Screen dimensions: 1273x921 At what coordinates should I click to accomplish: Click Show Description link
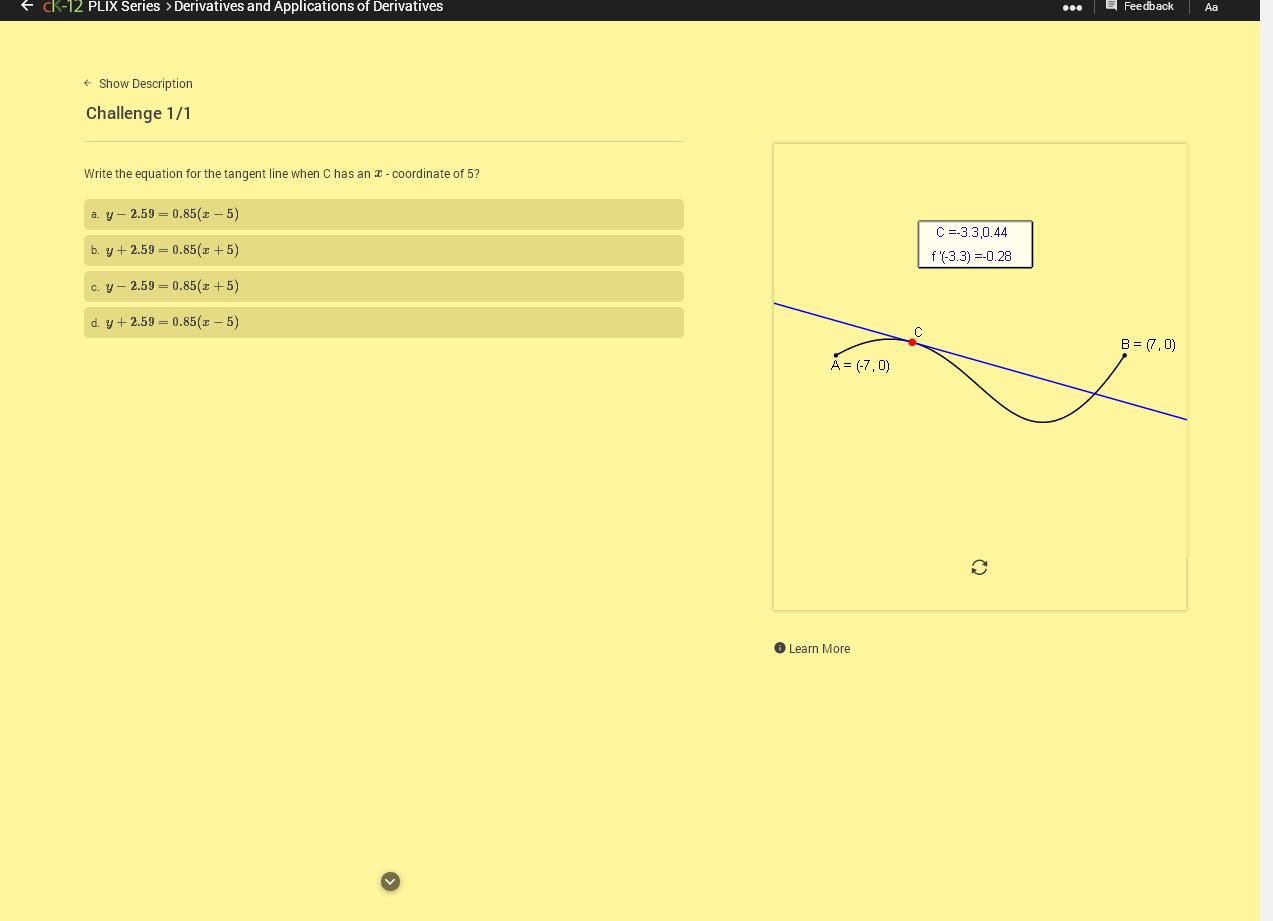click(x=139, y=84)
